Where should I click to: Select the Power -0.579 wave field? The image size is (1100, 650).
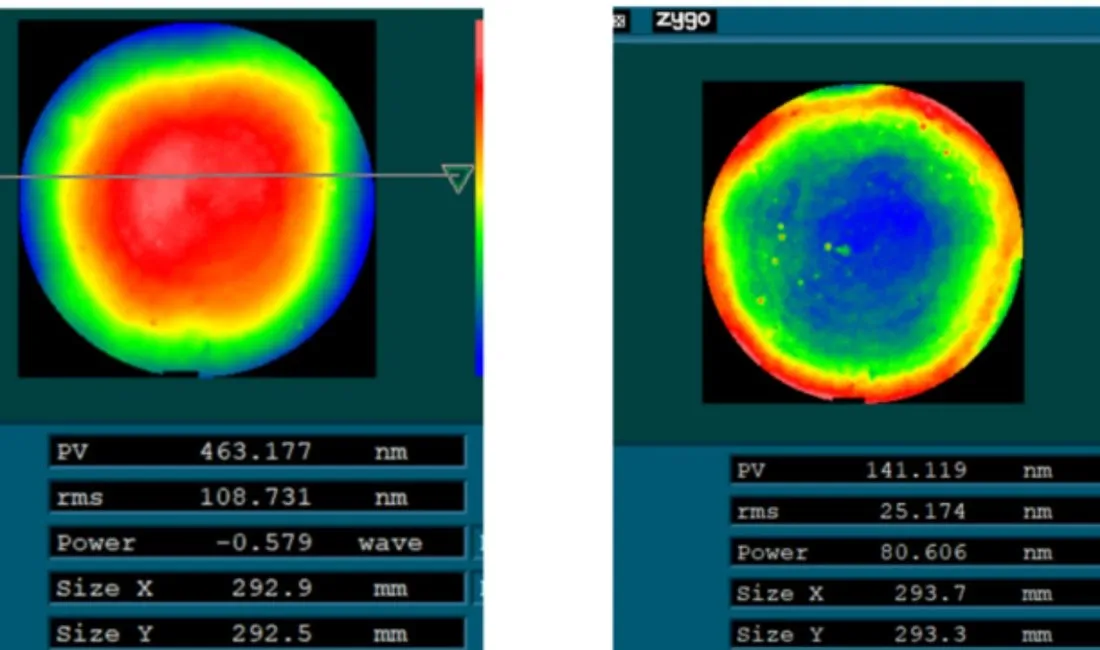point(257,542)
